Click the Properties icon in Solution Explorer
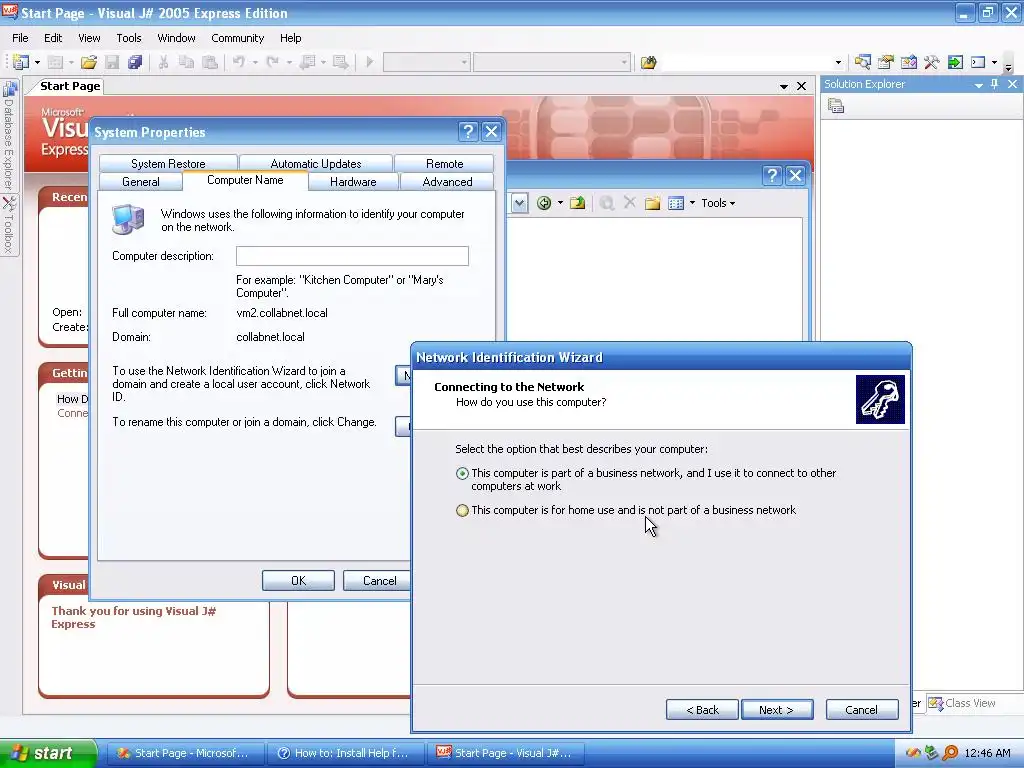The width and height of the screenshot is (1024, 768). coord(836,105)
